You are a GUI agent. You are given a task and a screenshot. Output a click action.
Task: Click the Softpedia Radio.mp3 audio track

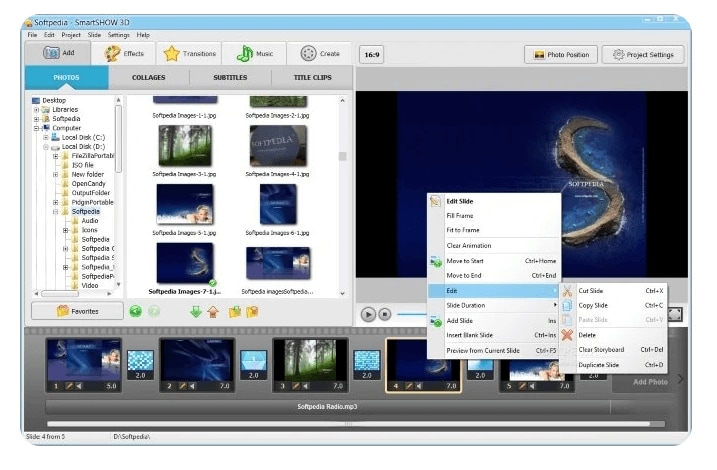(x=327, y=406)
